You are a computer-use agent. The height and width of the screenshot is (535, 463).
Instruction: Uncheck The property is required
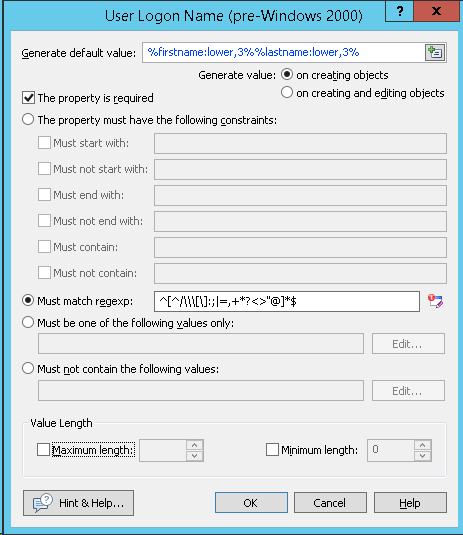click(x=29, y=98)
